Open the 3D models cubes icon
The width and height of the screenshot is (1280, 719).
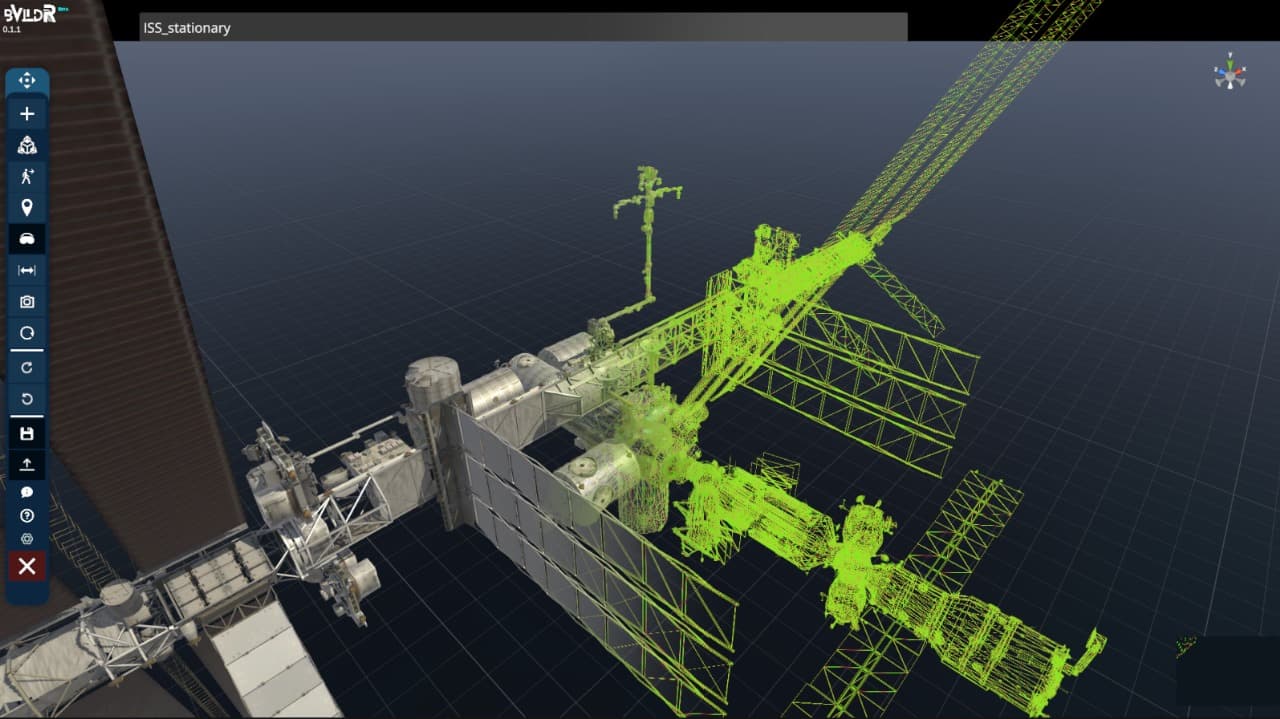(27, 145)
